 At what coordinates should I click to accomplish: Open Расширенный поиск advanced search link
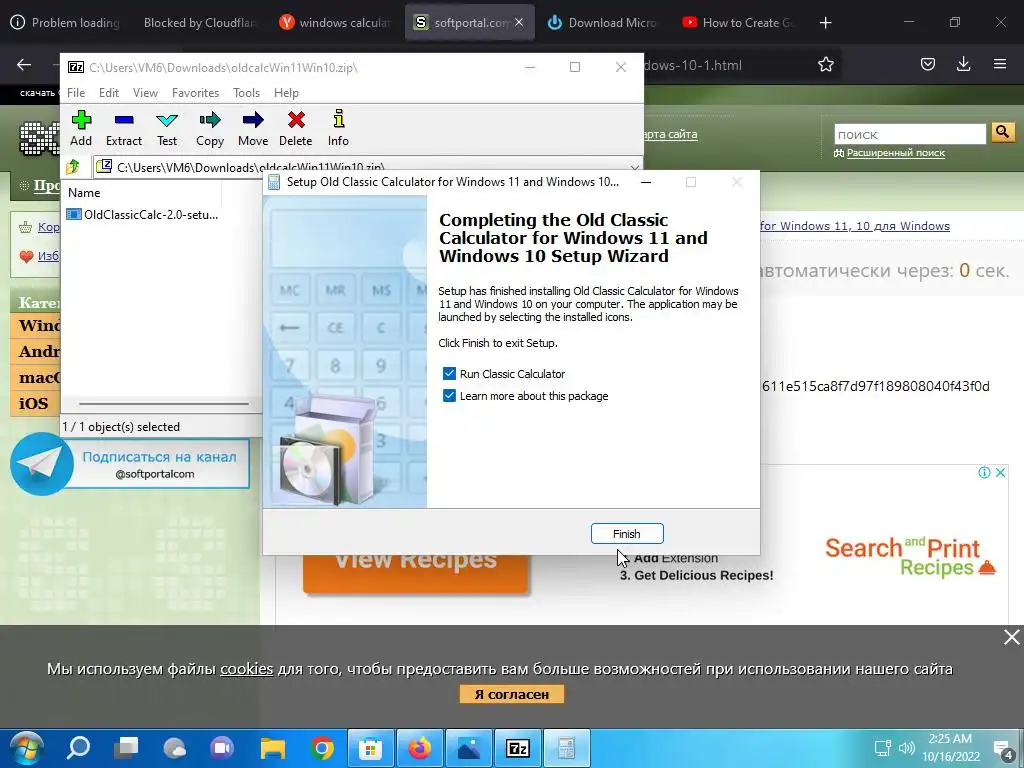point(895,153)
